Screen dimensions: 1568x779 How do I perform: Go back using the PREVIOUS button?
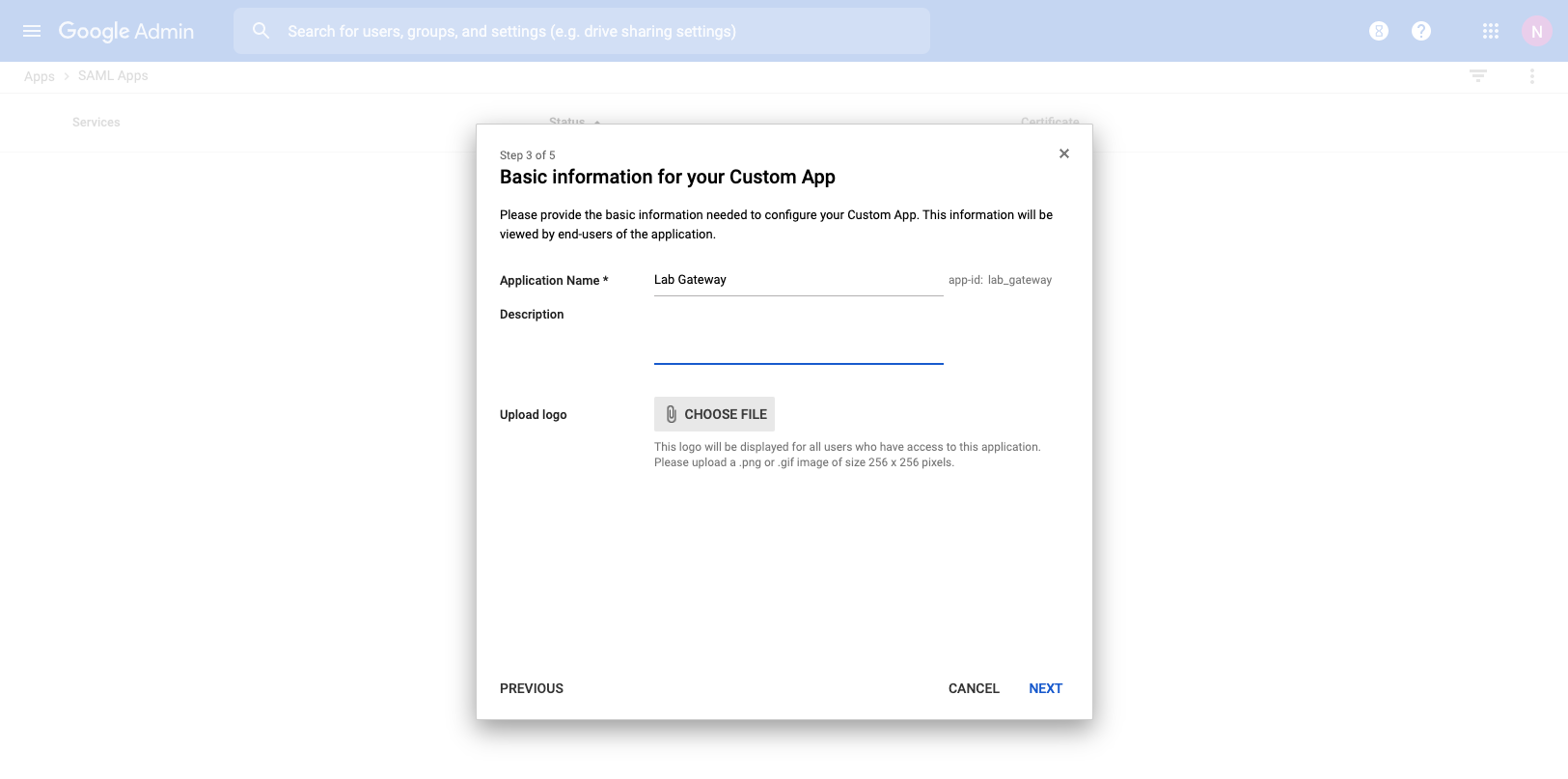[x=532, y=688]
